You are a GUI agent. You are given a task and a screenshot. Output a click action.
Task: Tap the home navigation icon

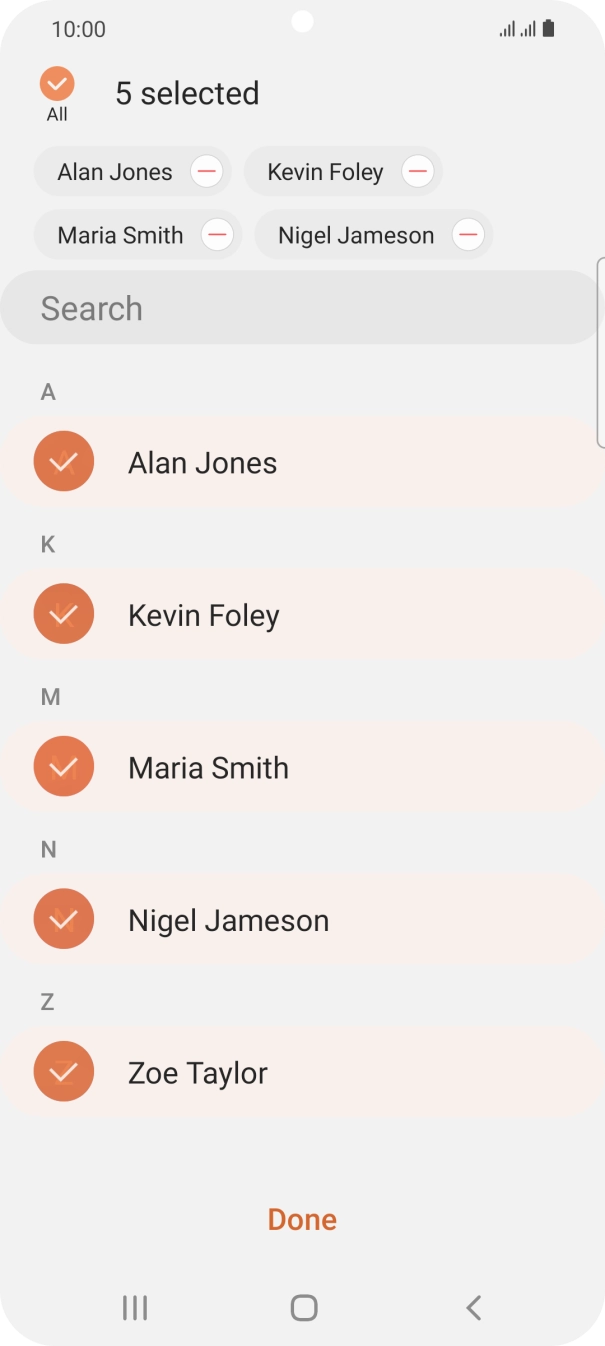tap(303, 1307)
